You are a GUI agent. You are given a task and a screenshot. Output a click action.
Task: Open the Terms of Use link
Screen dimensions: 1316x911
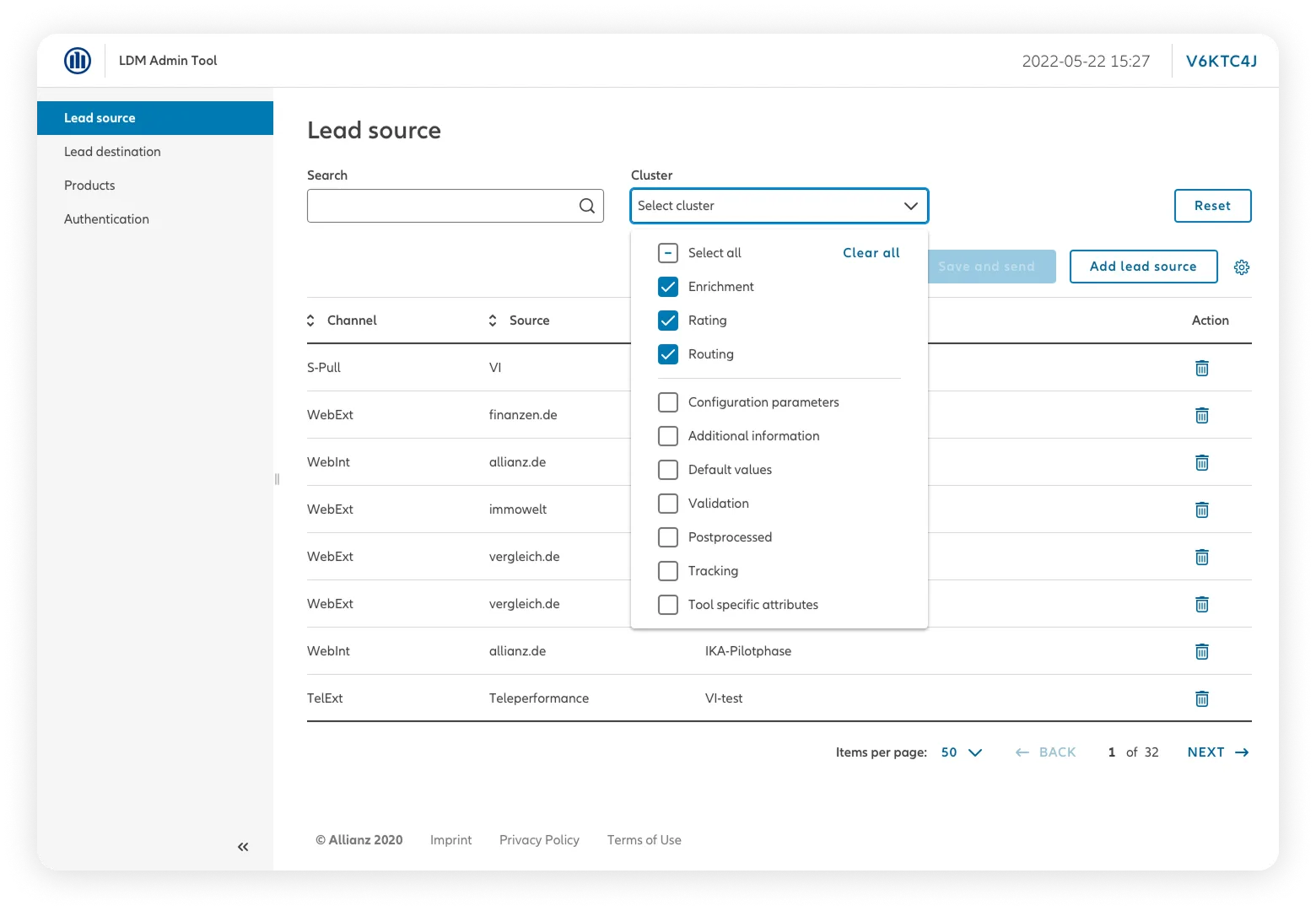tap(645, 840)
